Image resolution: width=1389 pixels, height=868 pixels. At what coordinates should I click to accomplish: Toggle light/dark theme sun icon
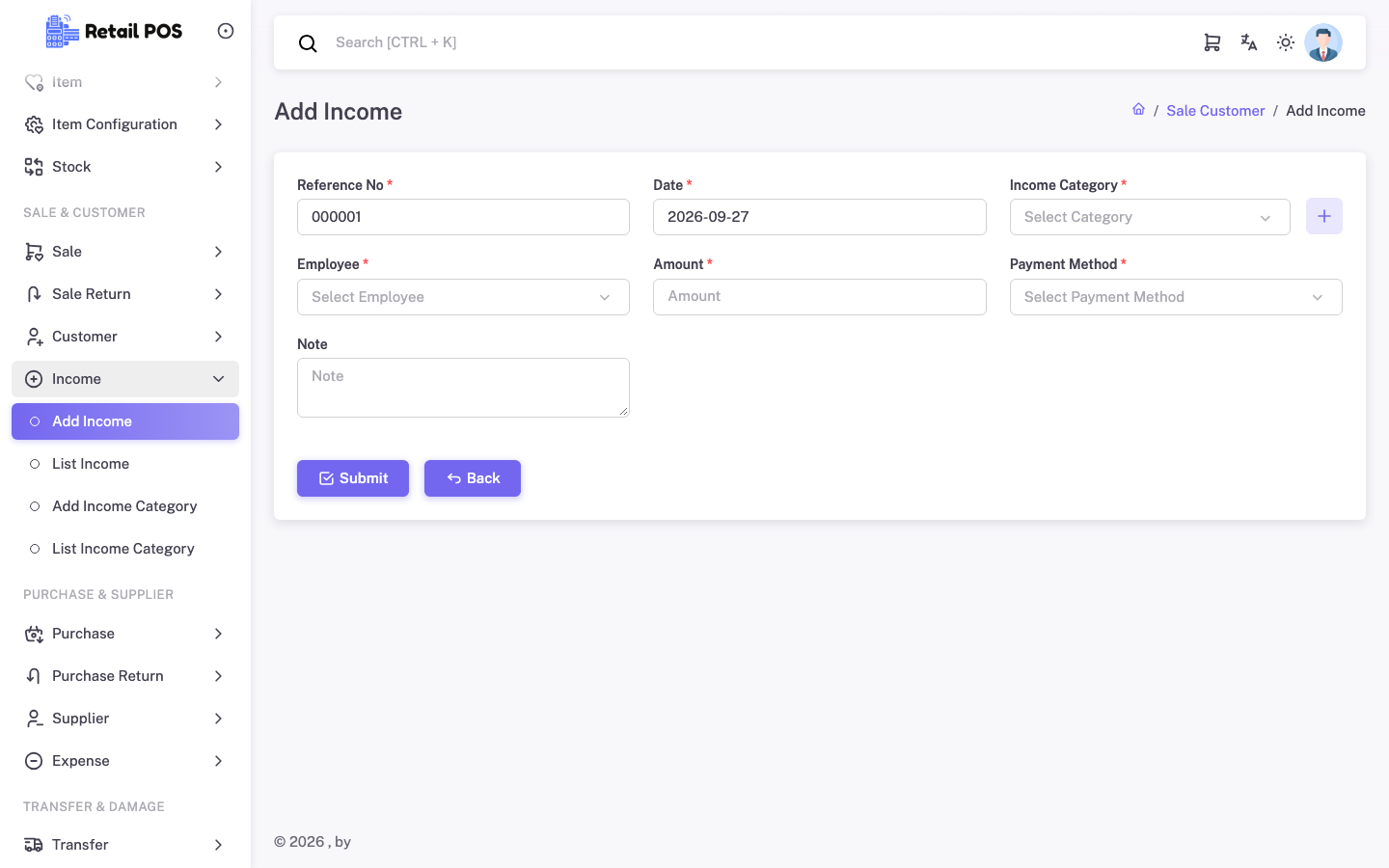tap(1286, 42)
